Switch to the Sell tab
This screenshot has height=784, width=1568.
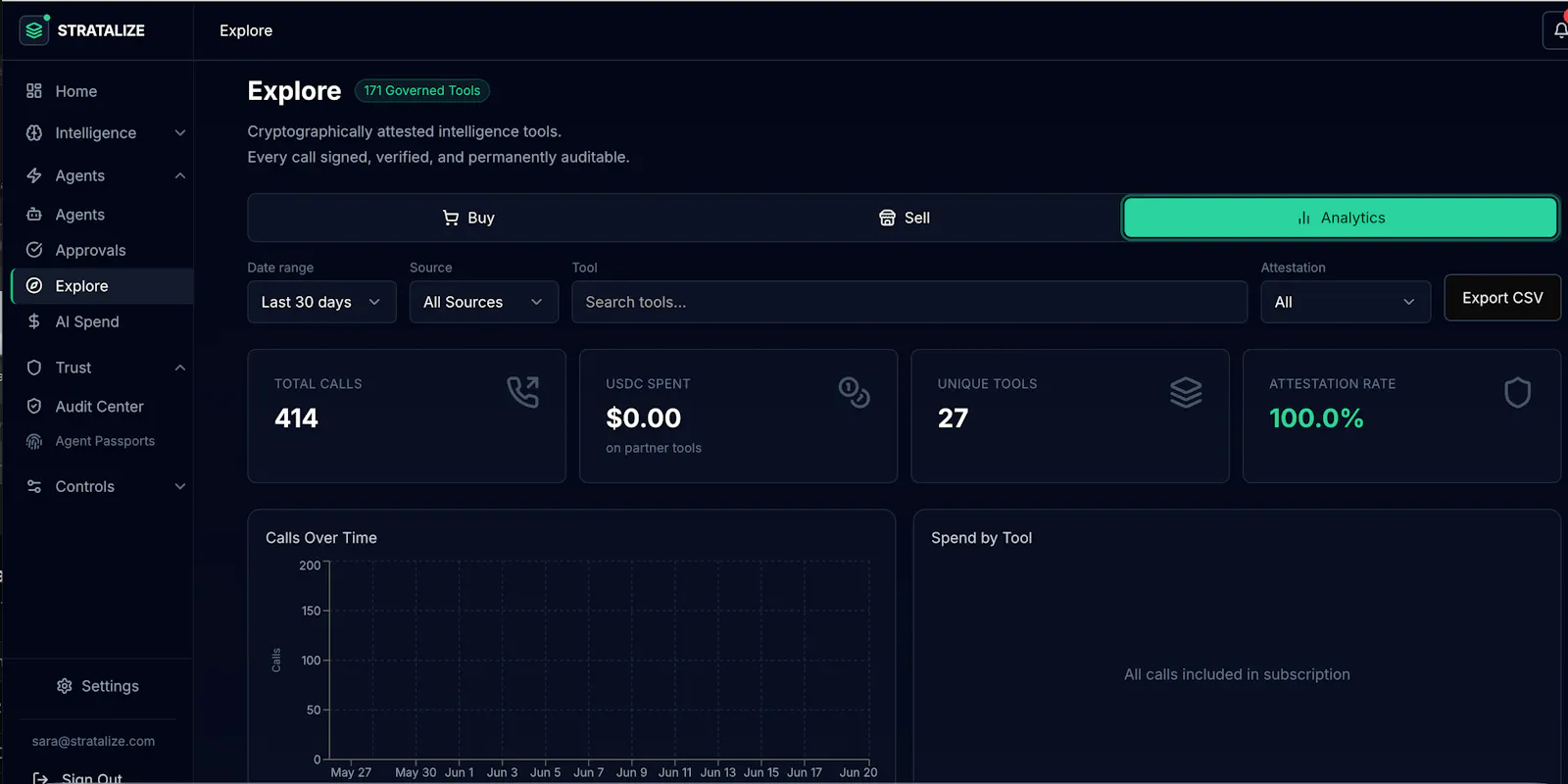point(904,218)
